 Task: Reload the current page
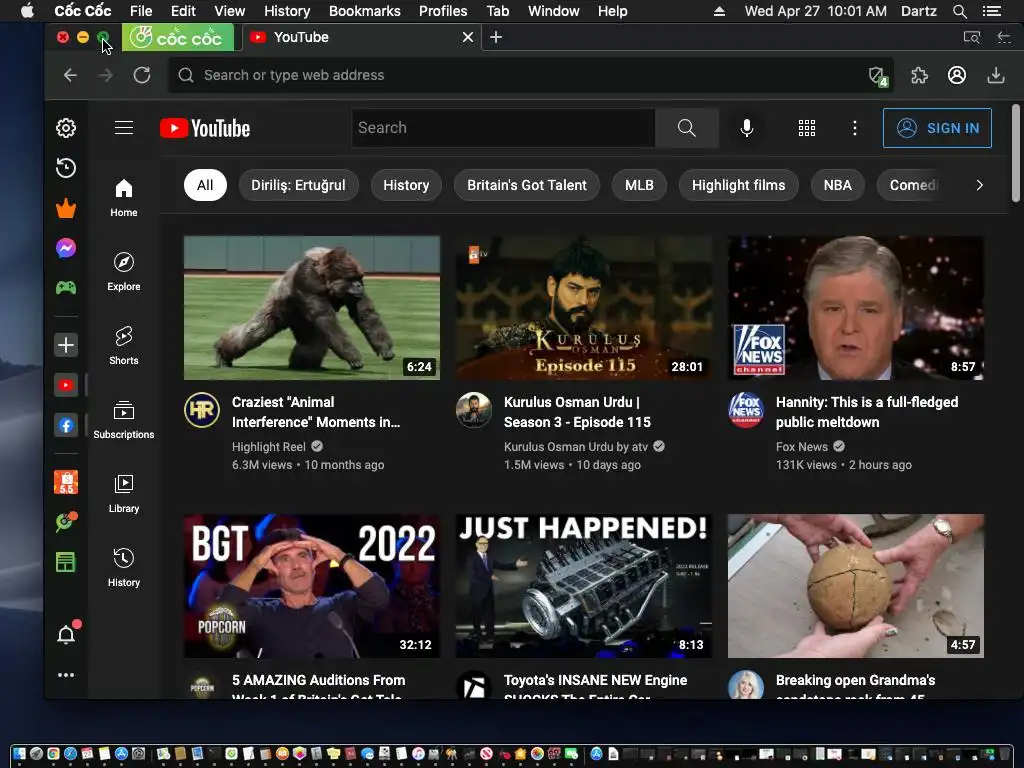tap(142, 75)
